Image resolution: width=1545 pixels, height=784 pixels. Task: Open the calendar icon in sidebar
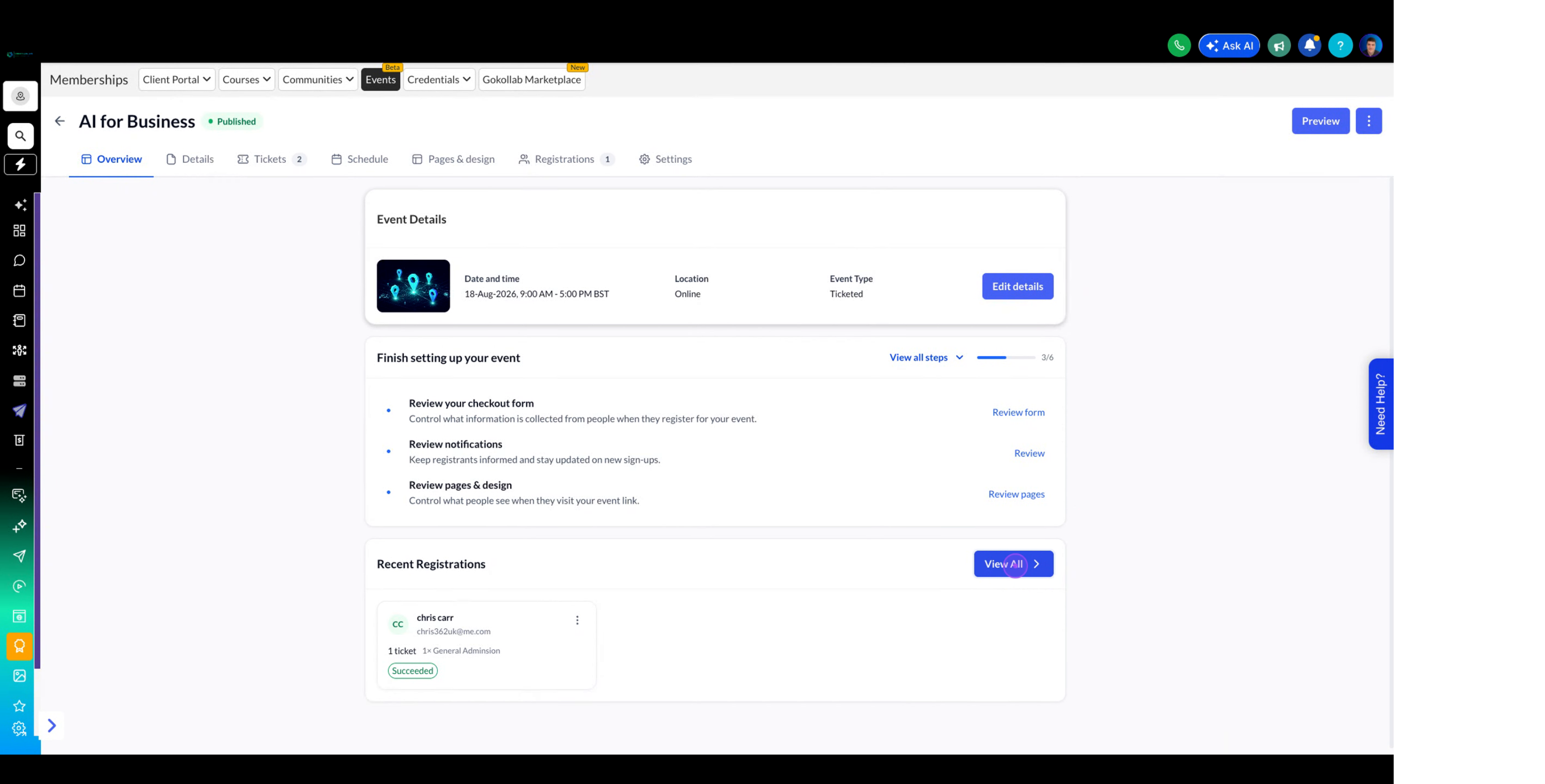click(20, 290)
